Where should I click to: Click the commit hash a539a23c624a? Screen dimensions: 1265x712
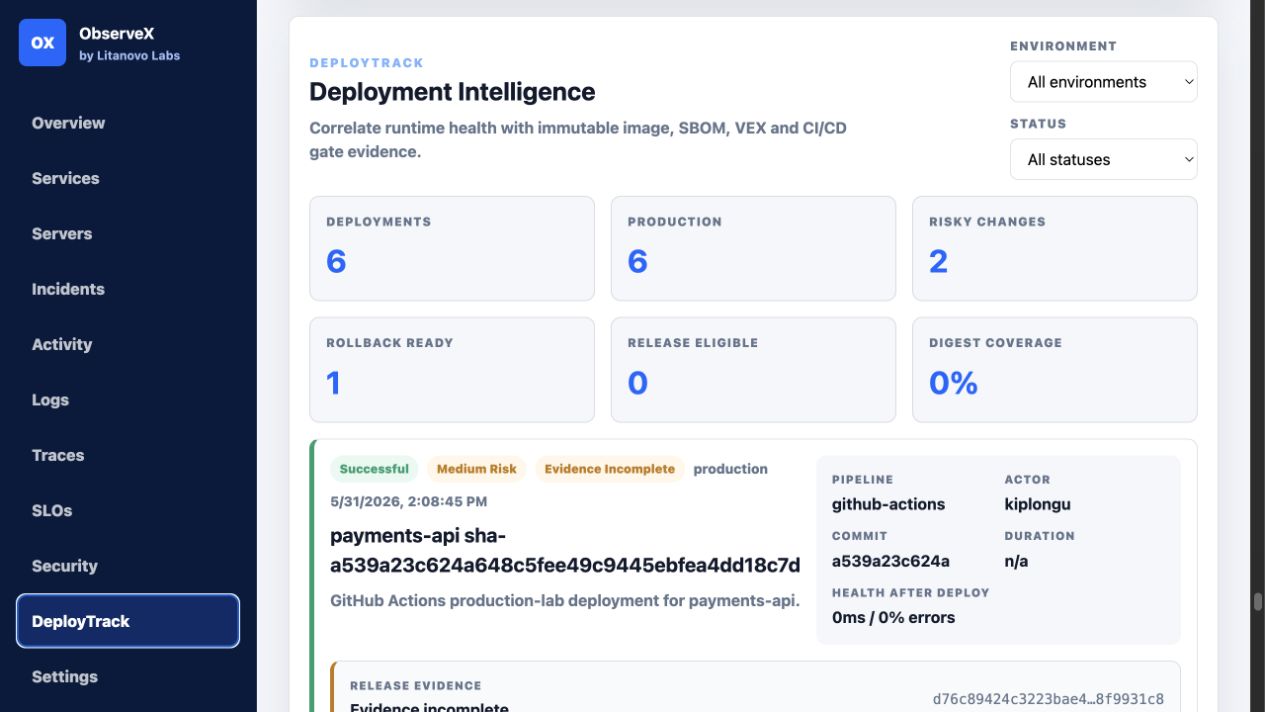[891, 561]
